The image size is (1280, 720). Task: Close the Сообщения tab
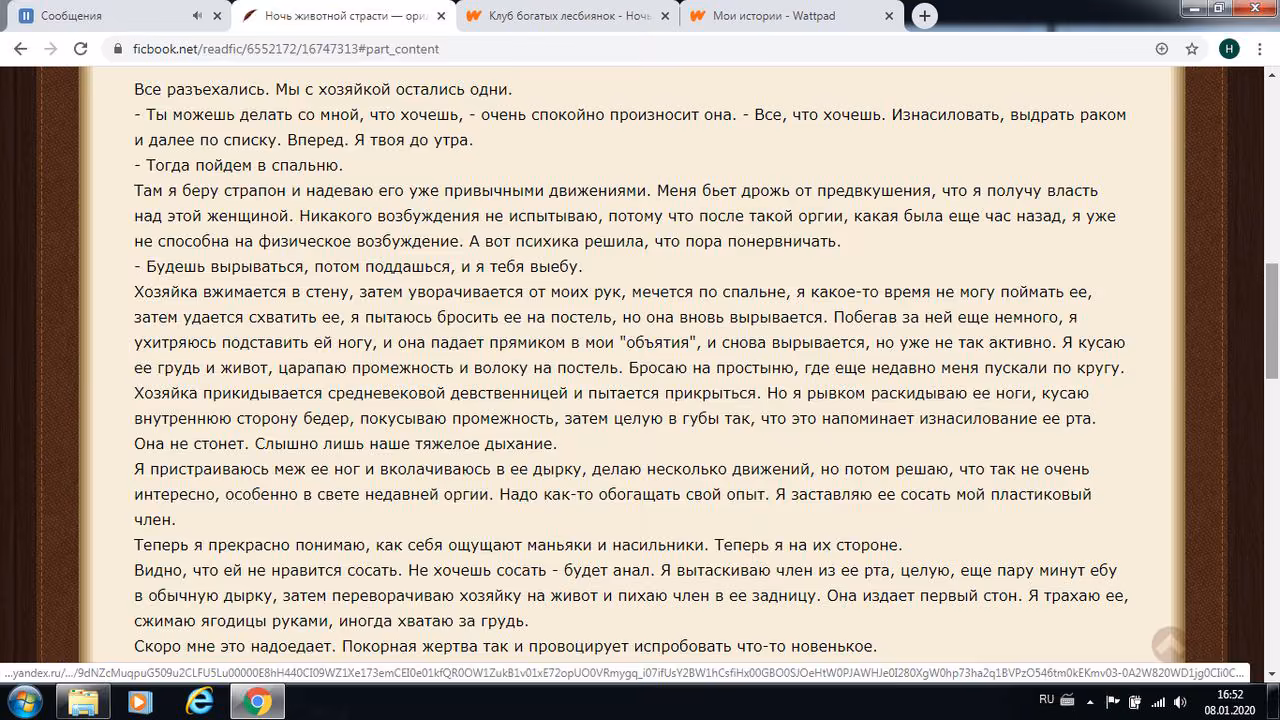click(x=216, y=16)
